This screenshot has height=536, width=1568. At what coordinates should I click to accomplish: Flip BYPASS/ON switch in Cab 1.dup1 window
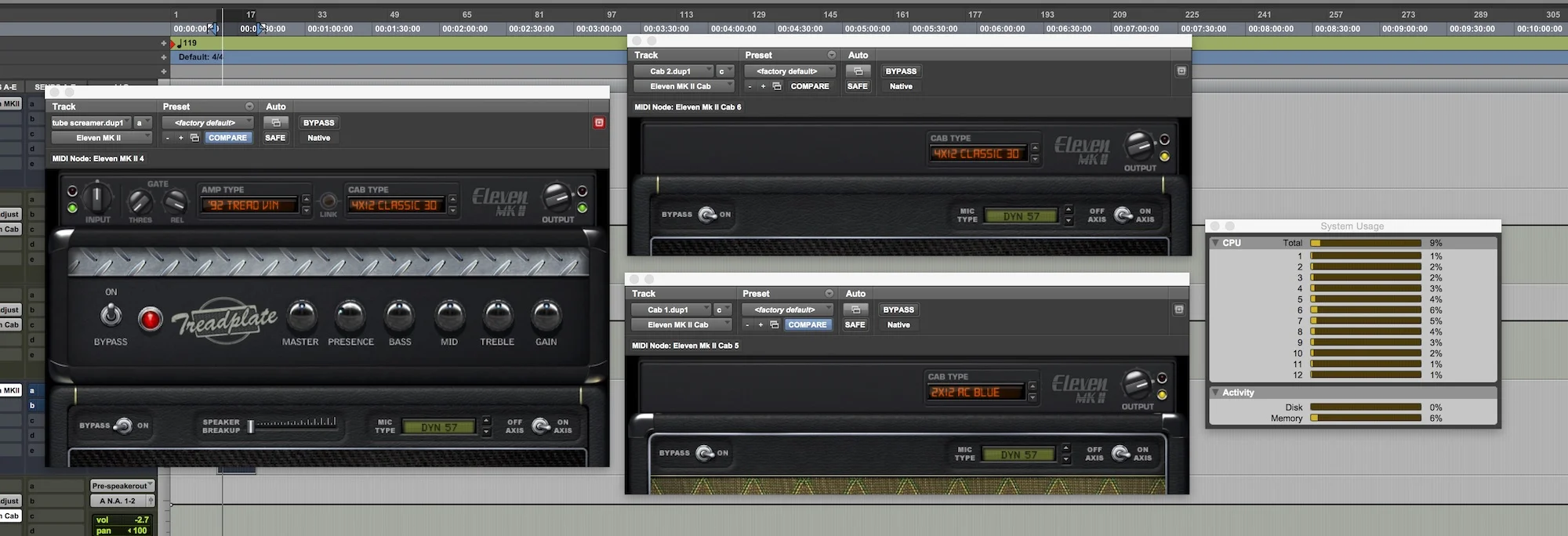(705, 453)
